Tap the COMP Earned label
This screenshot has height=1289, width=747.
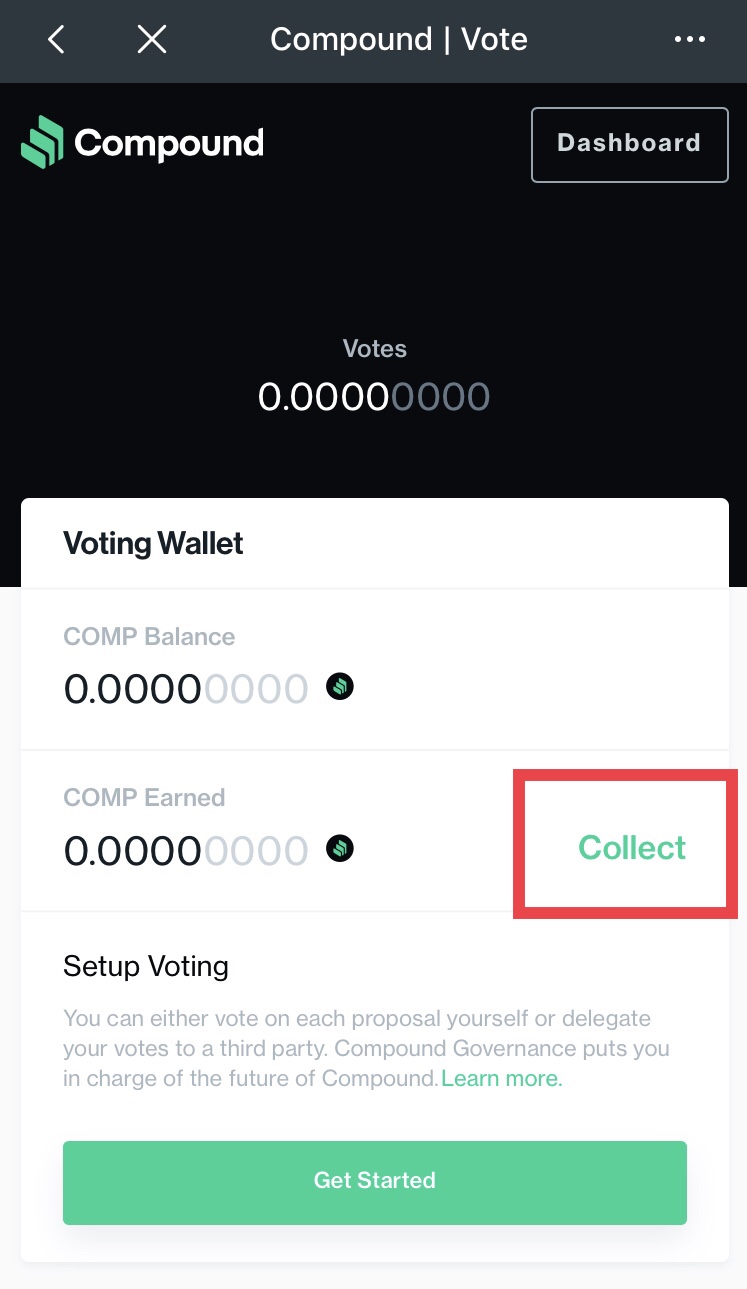(144, 798)
